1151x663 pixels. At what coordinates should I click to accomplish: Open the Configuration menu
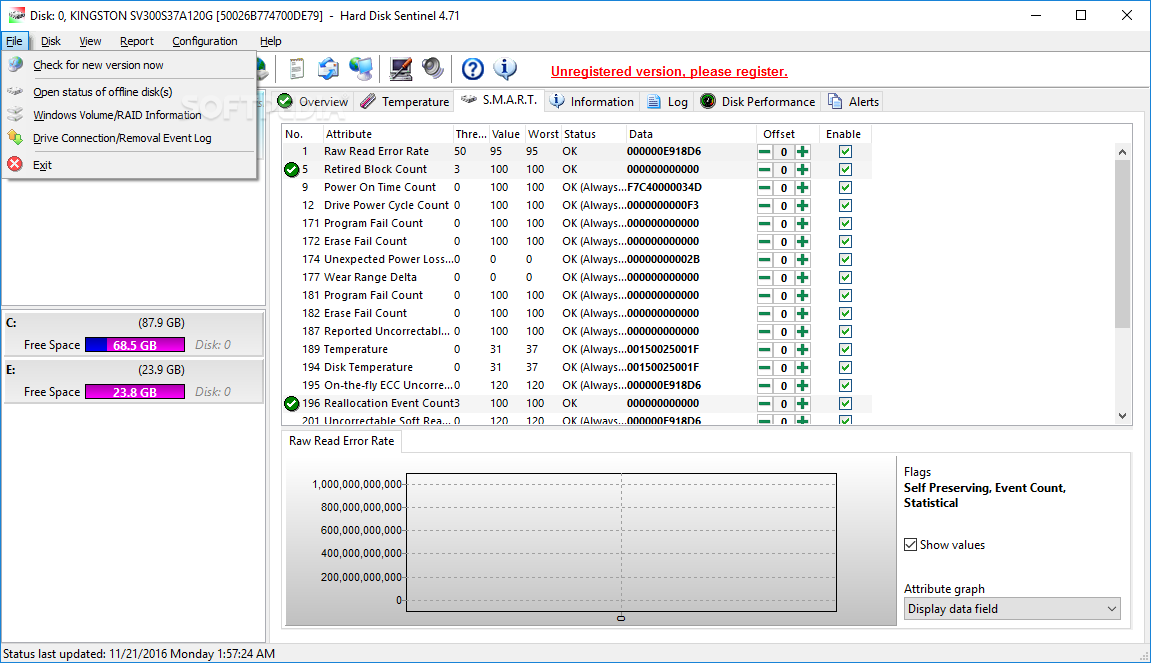(205, 41)
